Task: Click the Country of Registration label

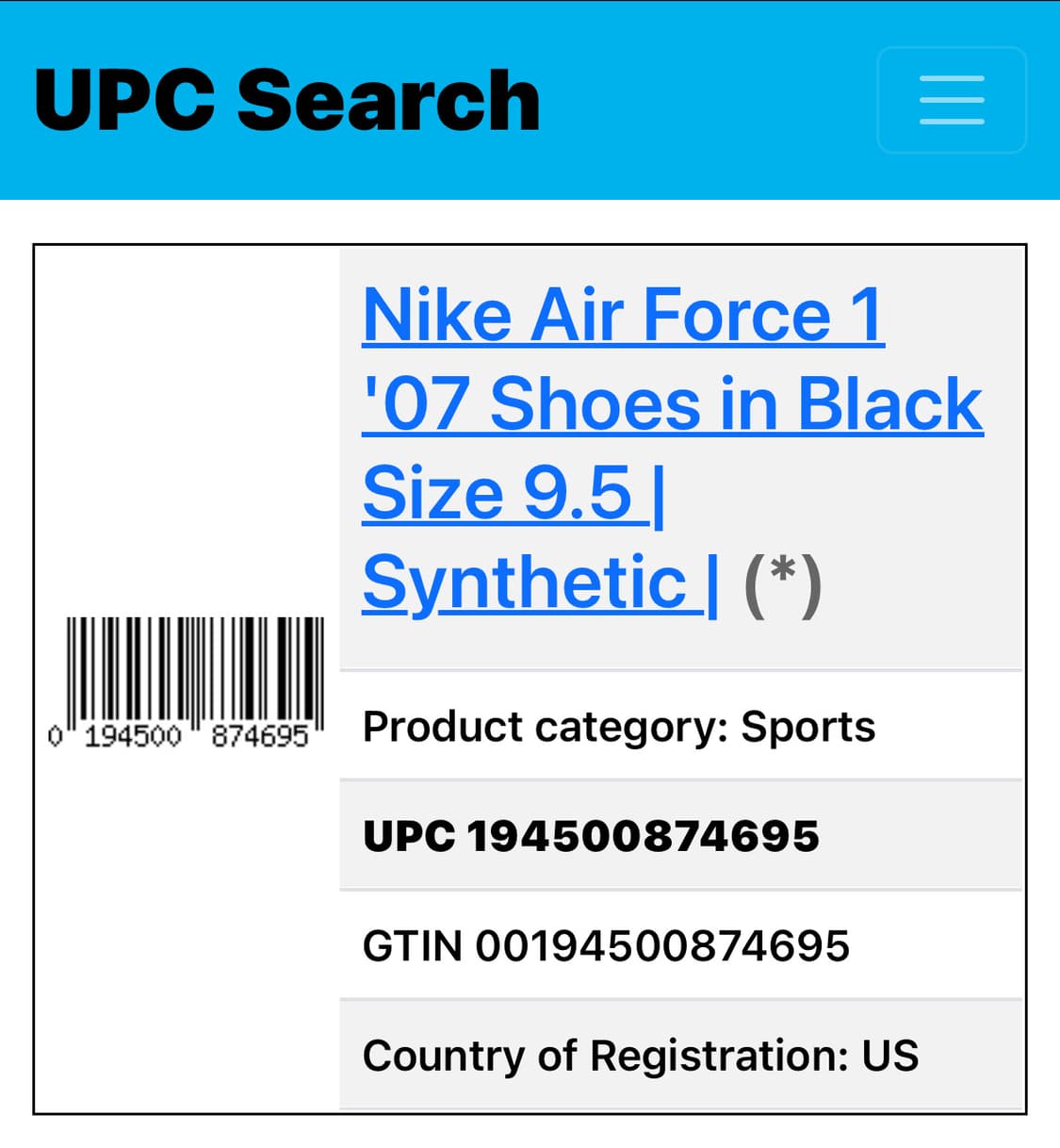Action: [605, 1056]
